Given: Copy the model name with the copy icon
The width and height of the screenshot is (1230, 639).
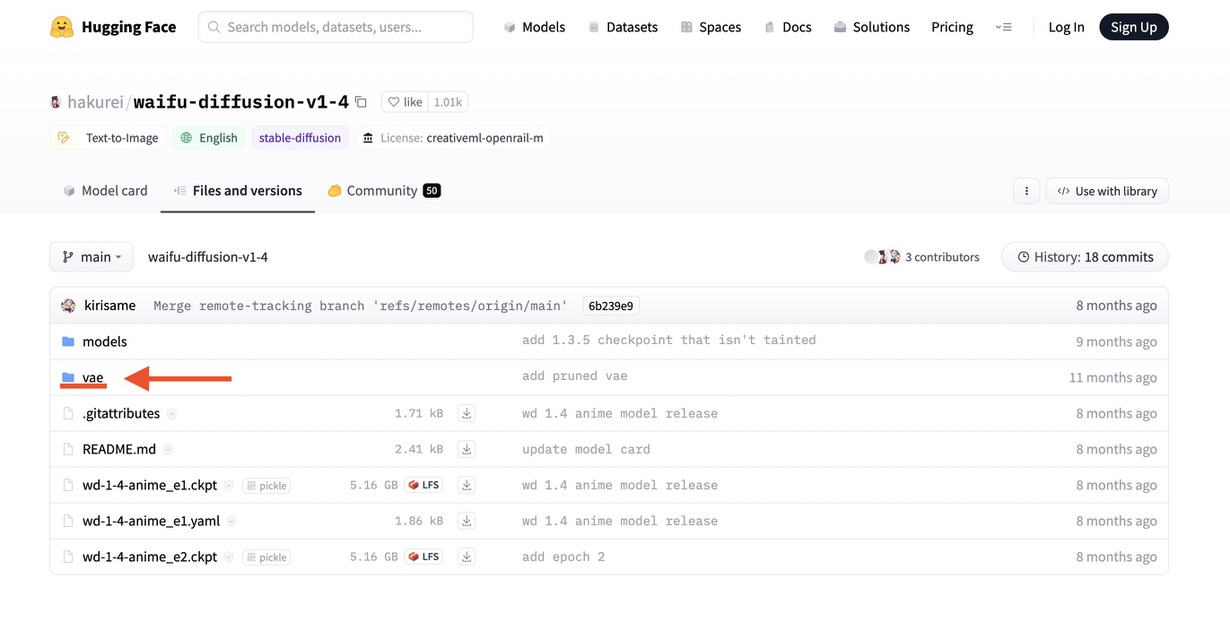Looking at the screenshot, I should click(361, 102).
